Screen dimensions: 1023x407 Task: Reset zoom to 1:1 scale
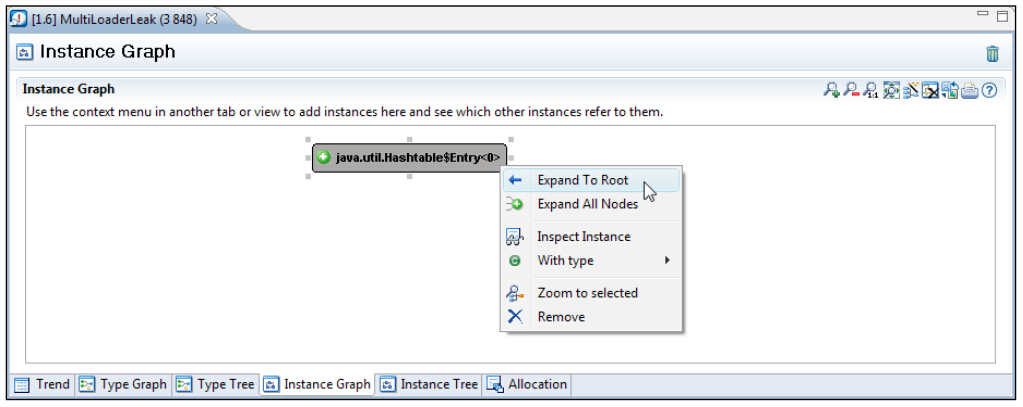(871, 90)
